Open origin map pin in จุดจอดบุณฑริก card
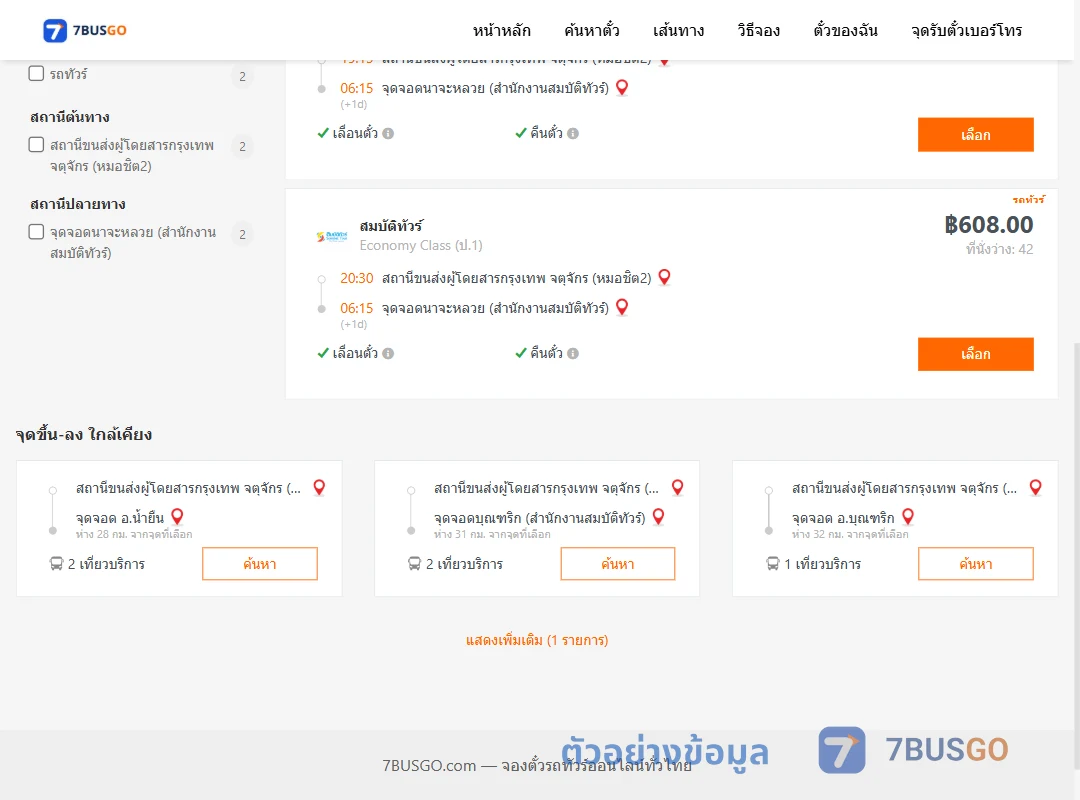This screenshot has height=800, width=1080. tap(678, 488)
